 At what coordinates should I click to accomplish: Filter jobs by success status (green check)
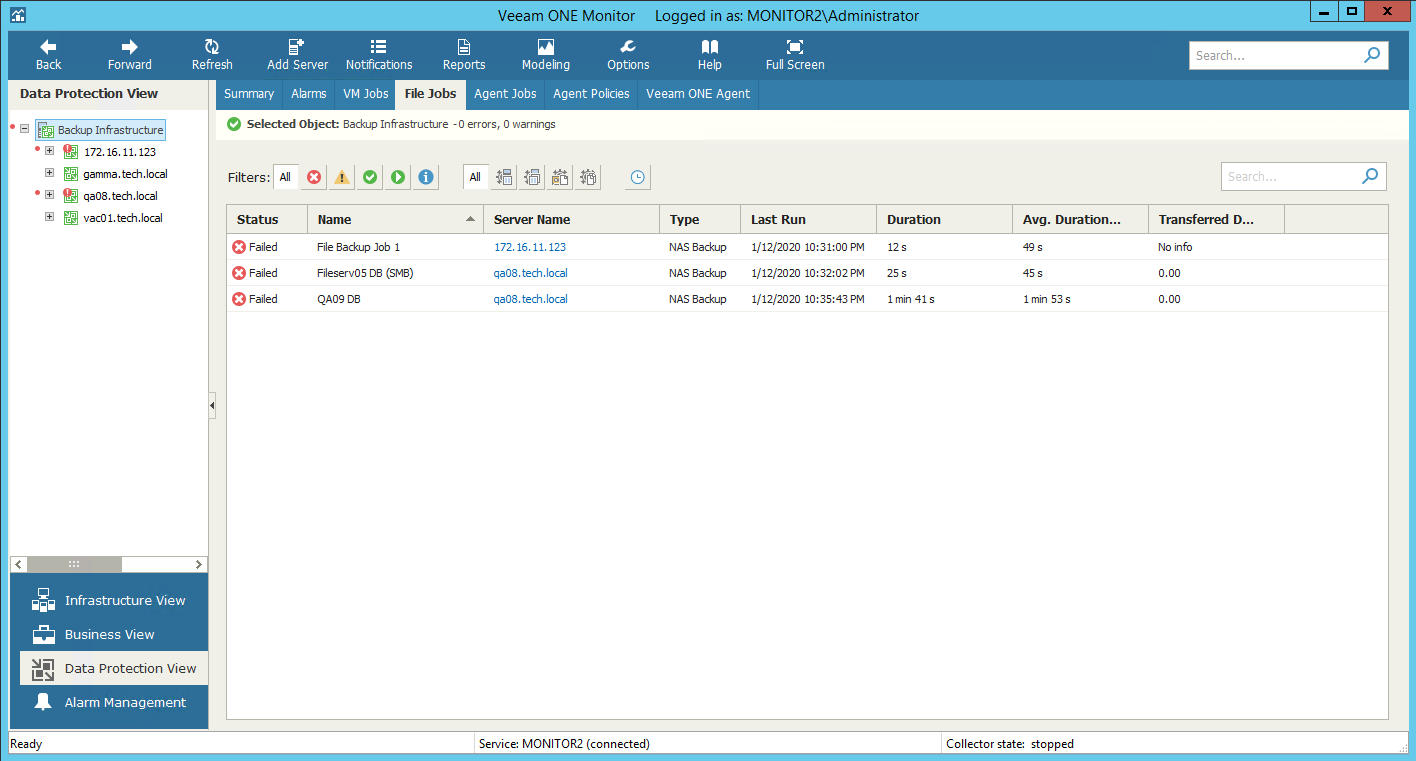coord(370,177)
